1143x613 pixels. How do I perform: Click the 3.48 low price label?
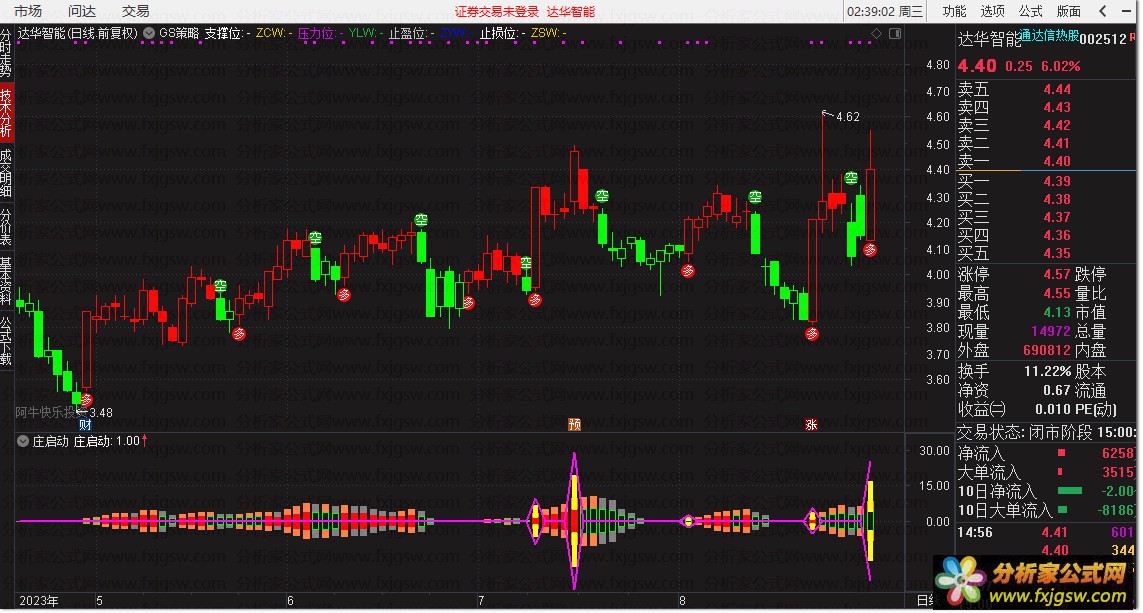click(101, 413)
